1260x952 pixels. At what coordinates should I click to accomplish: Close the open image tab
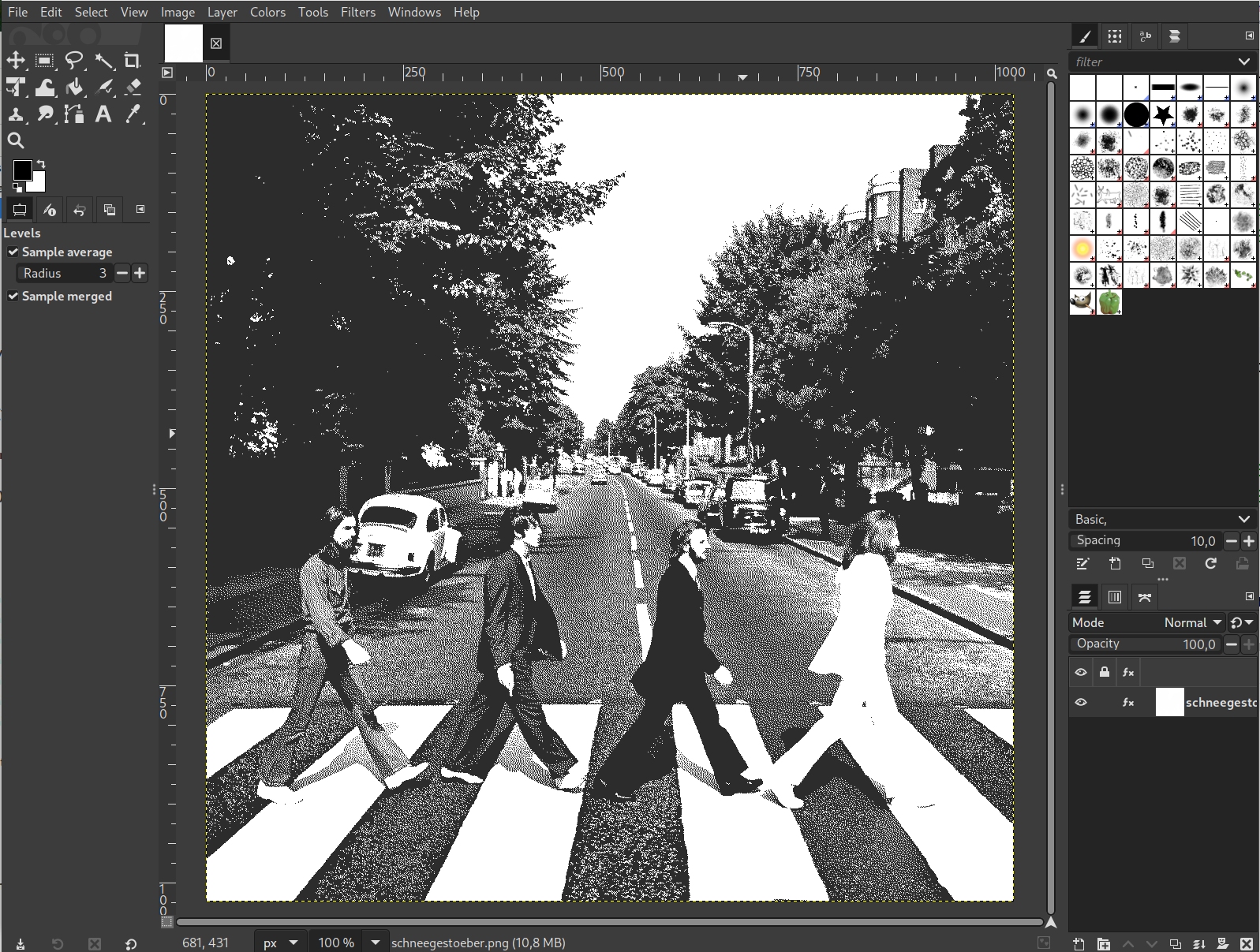[x=216, y=43]
